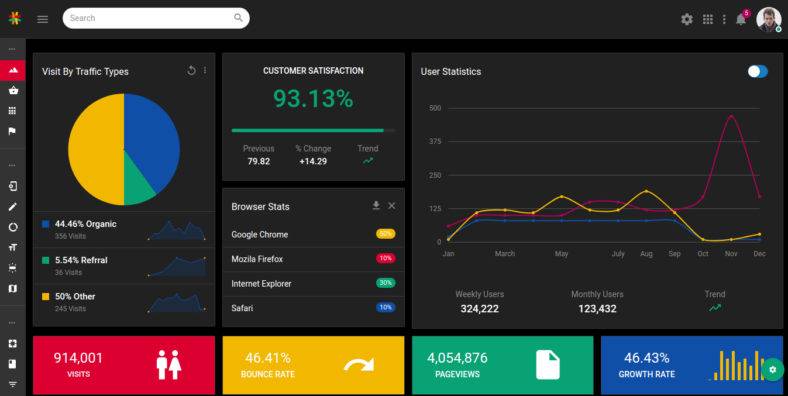Screen dimensions: 788x396
Task: Click the Monthly Users value 123,432
Action: coord(597,309)
